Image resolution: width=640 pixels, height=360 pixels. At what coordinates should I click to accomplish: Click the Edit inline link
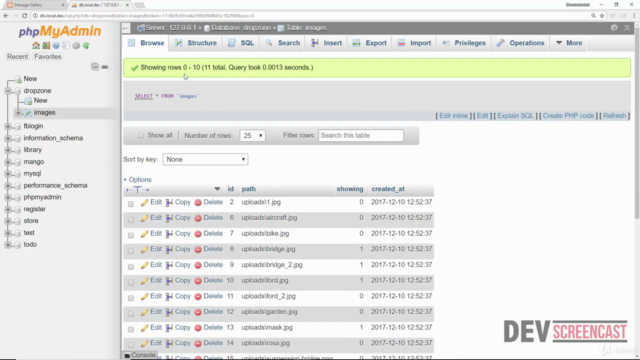[453, 116]
